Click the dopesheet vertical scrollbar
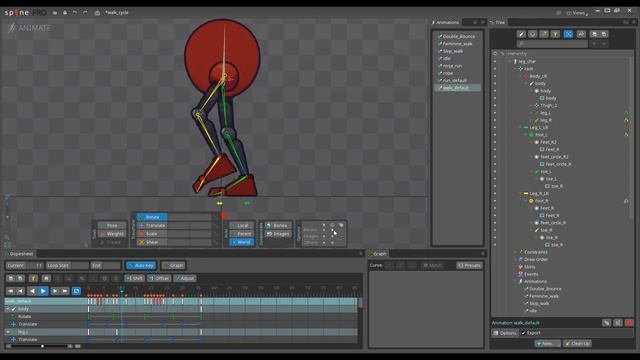 [x=360, y=303]
